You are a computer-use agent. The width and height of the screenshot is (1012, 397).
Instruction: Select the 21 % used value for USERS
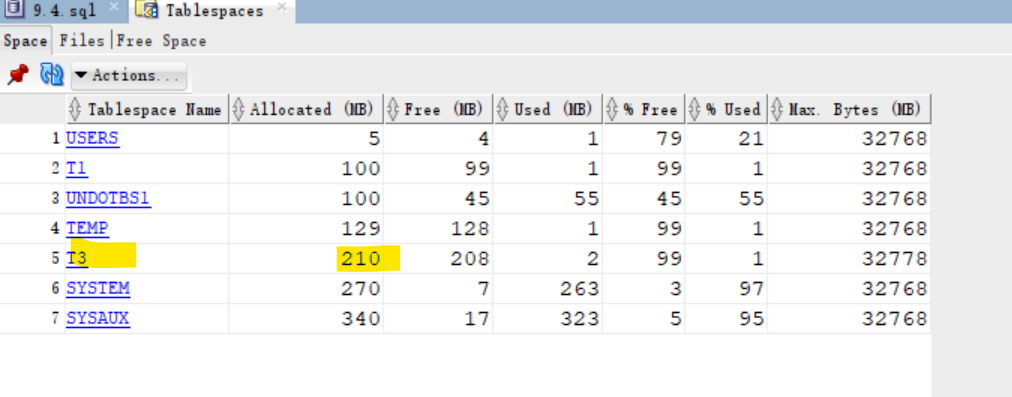pos(751,139)
